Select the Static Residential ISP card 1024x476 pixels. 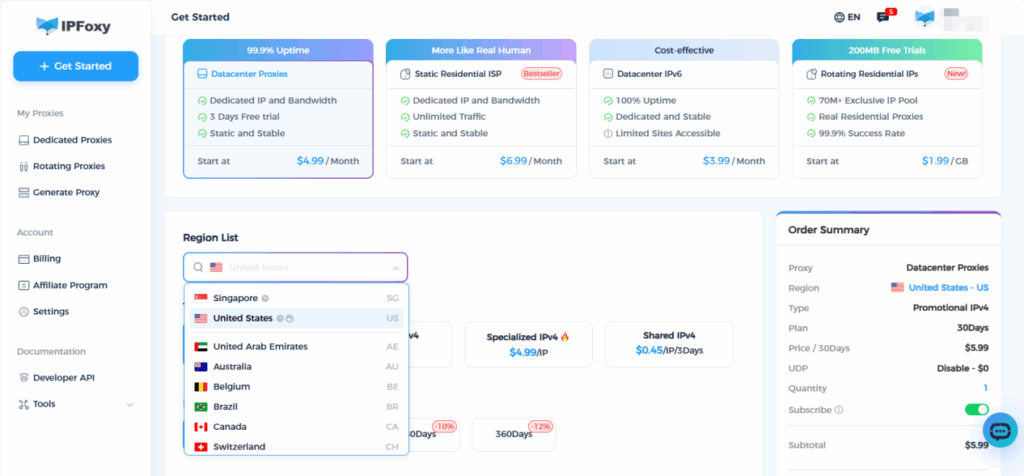tap(481, 109)
